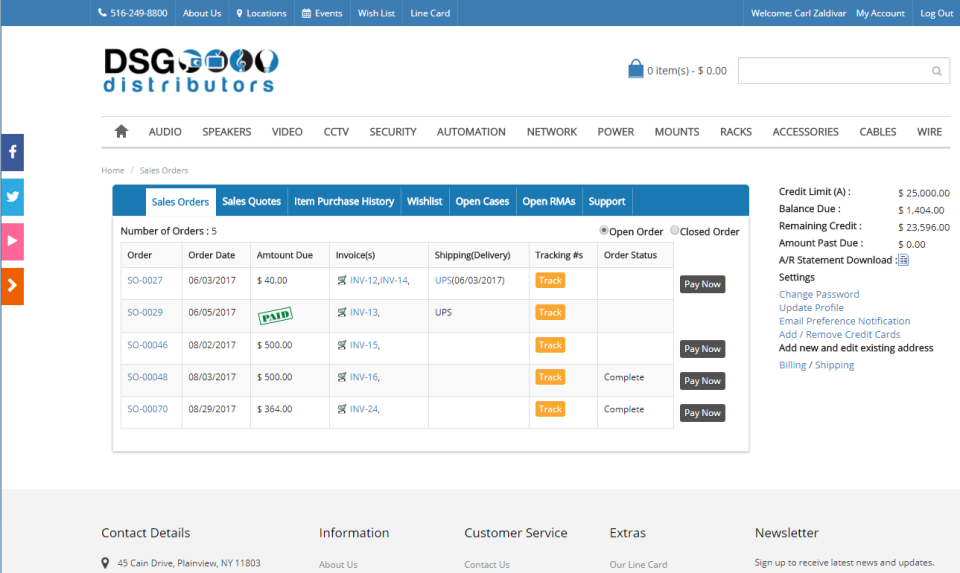
Task: Open the UPS shipping link for SO-0027
Action: [x=443, y=280]
